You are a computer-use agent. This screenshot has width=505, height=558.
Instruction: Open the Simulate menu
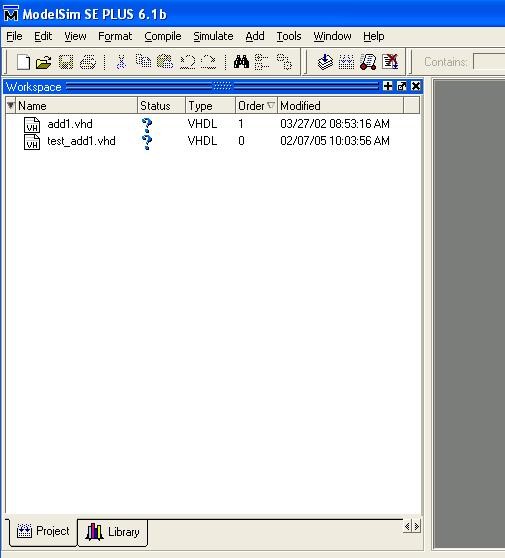coord(213,36)
